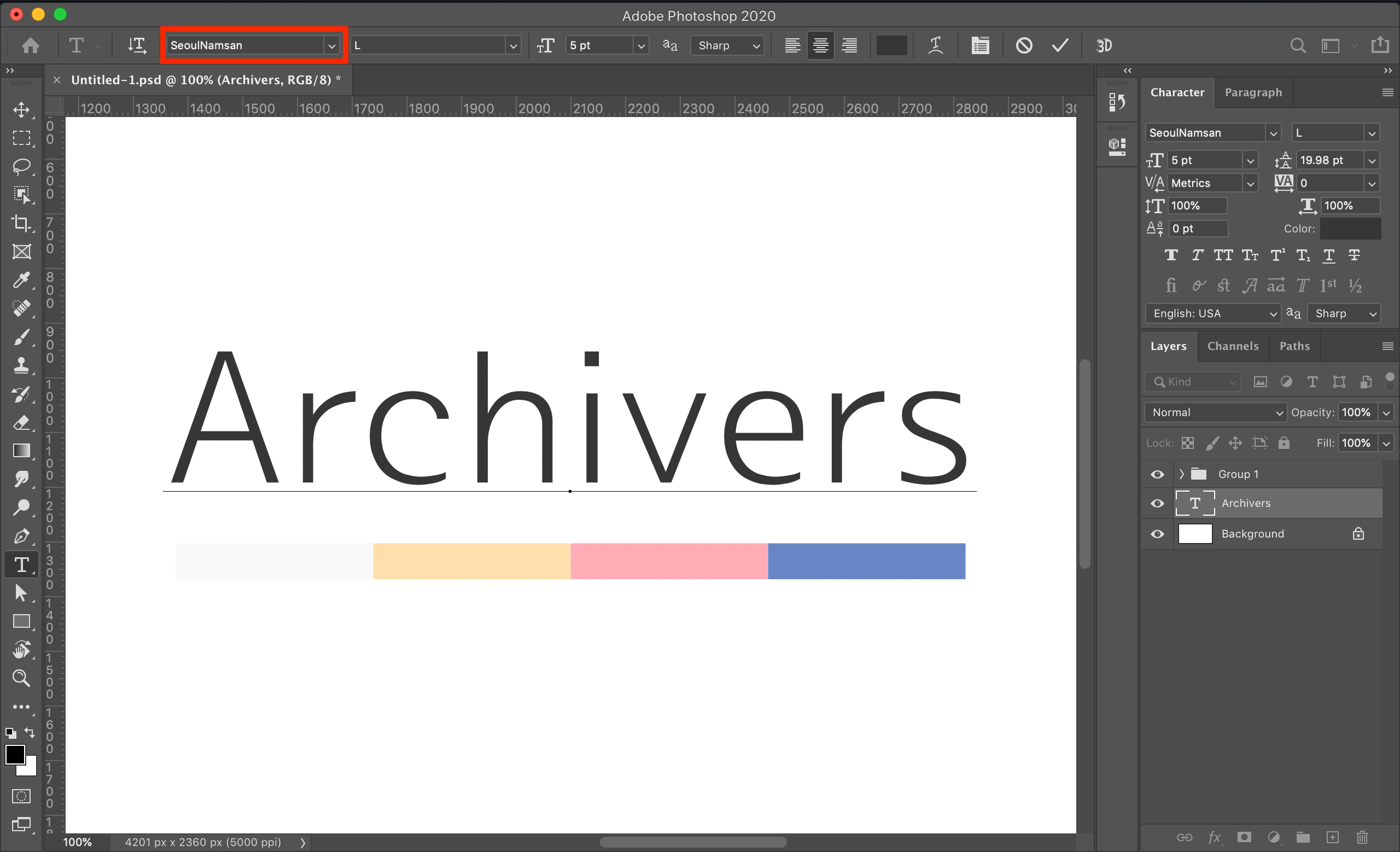The image size is (1400, 852).
Task: Center align the text
Action: (820, 45)
